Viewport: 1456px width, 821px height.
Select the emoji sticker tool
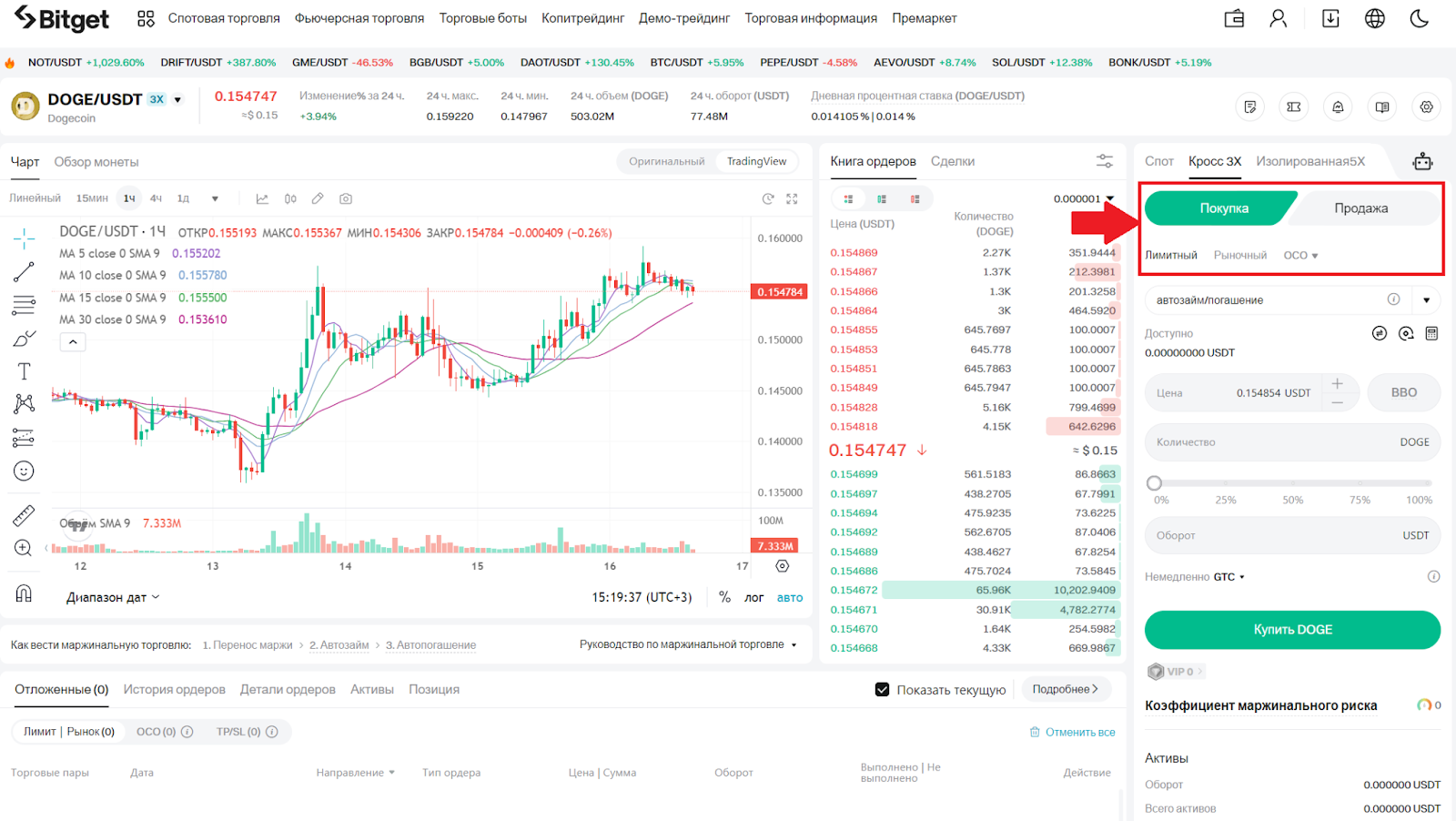[25, 471]
